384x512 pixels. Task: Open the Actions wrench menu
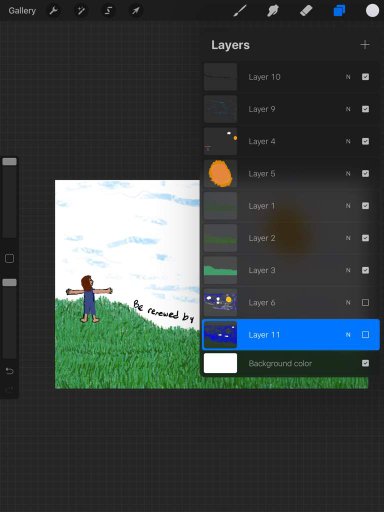pyautogui.click(x=53, y=11)
